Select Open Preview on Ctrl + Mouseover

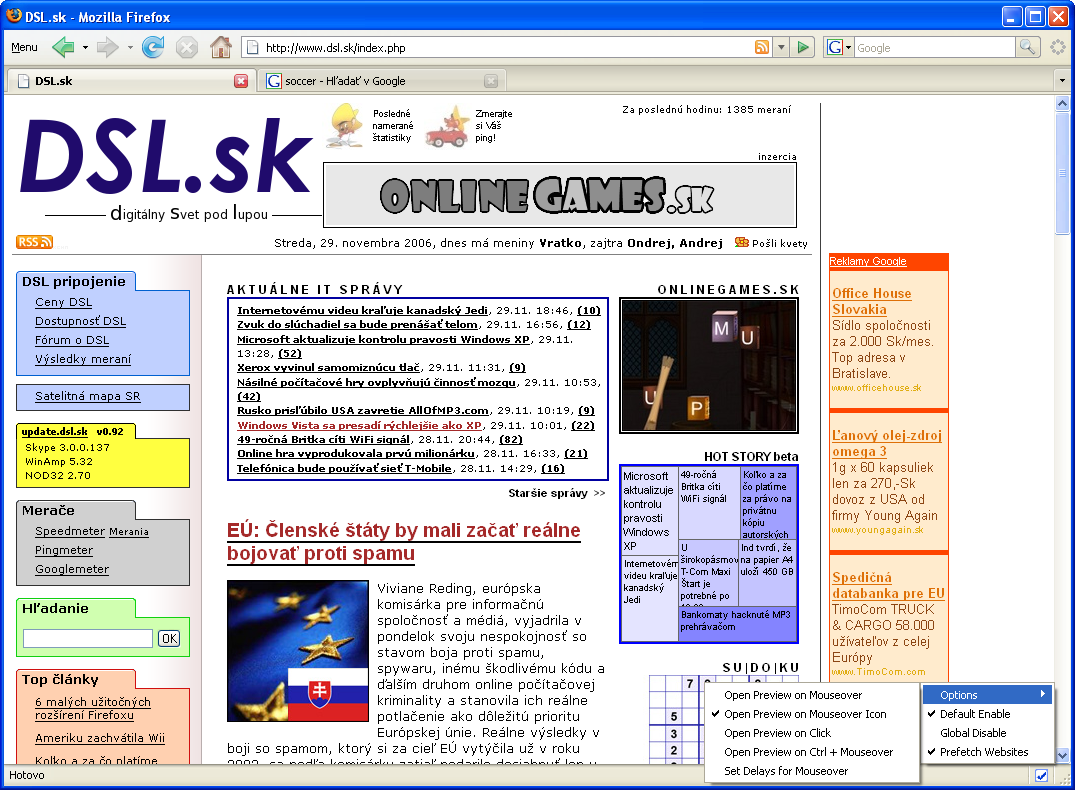tap(812, 752)
